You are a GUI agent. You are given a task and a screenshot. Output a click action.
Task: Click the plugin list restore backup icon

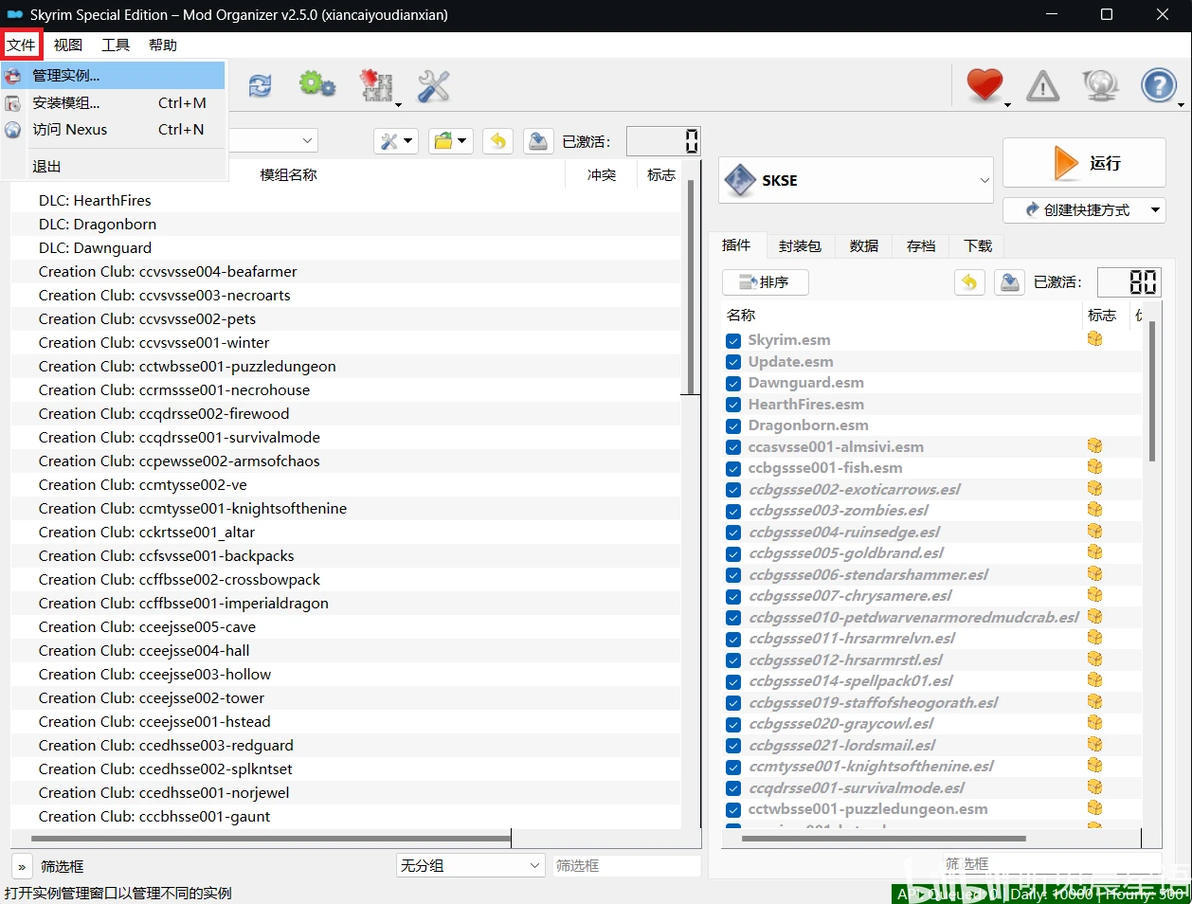[969, 282]
